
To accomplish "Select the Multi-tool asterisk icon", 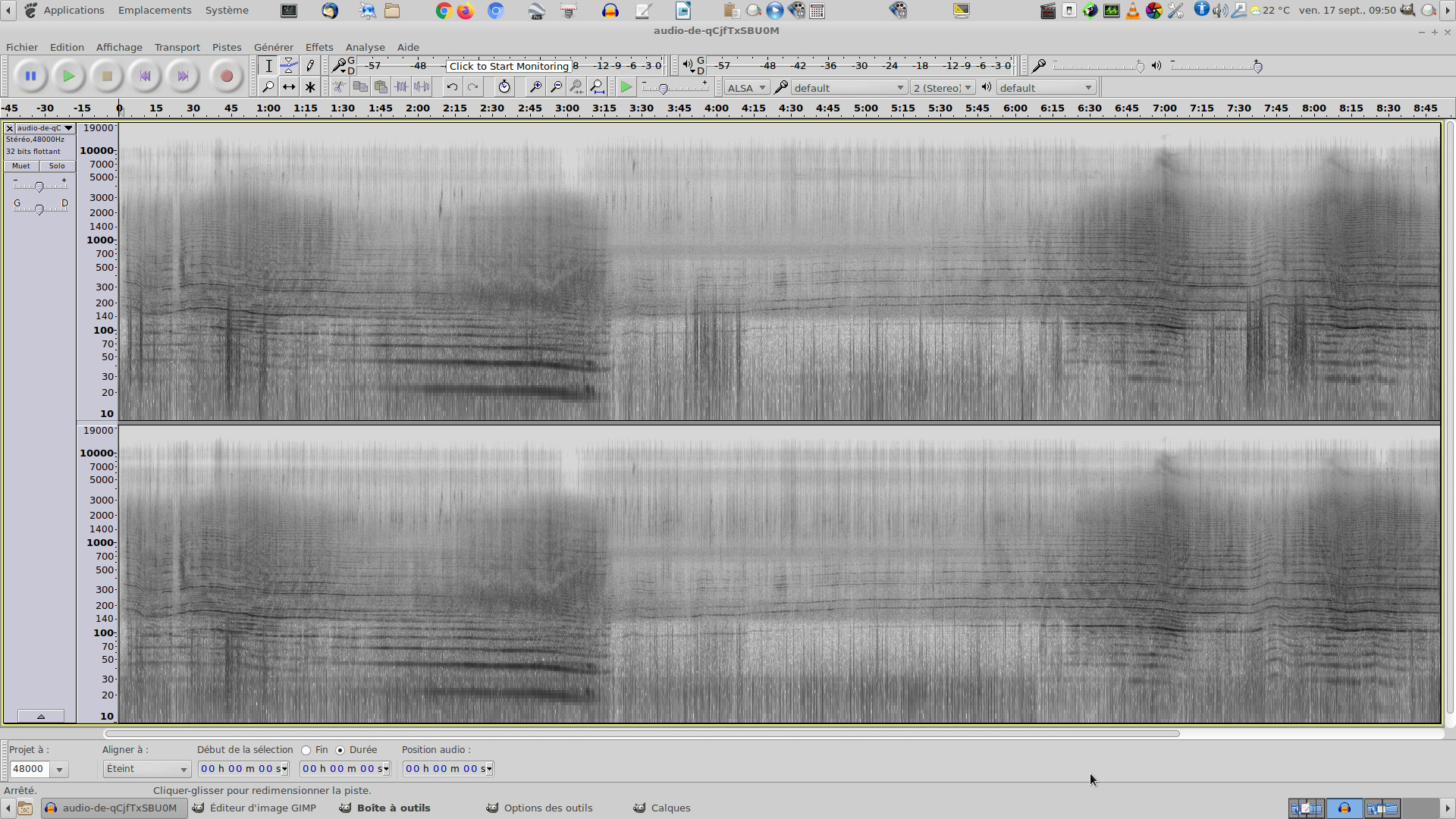I will pos(309,87).
